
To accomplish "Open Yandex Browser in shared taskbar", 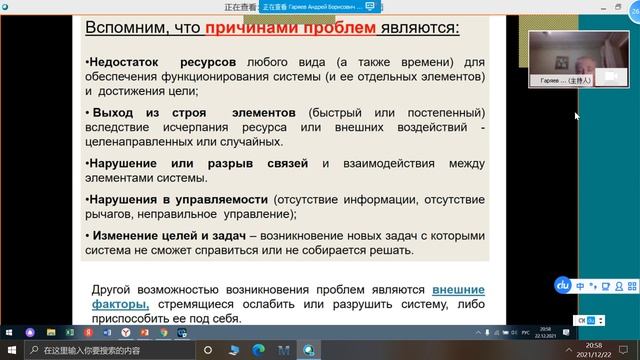I will pyautogui.click(x=126, y=333).
